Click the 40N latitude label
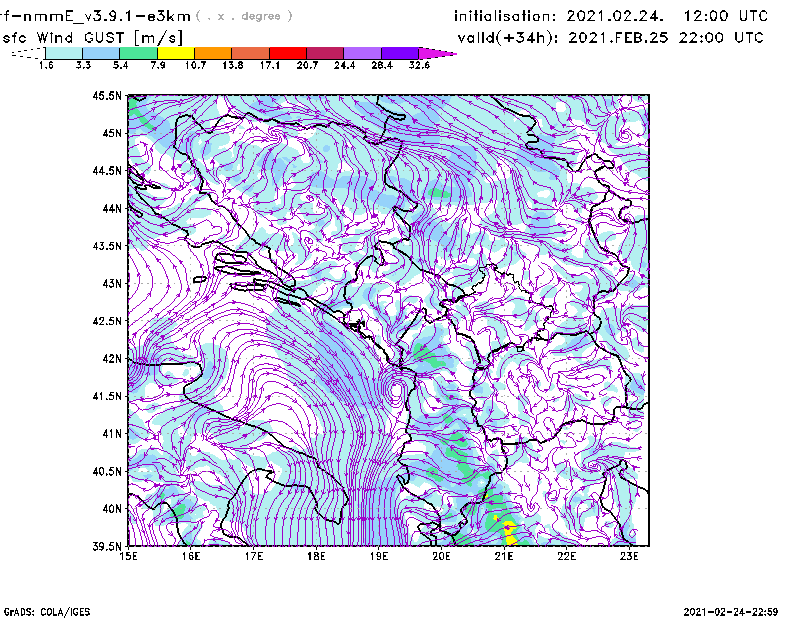This screenshot has width=800, height=618. pyautogui.click(x=112, y=509)
